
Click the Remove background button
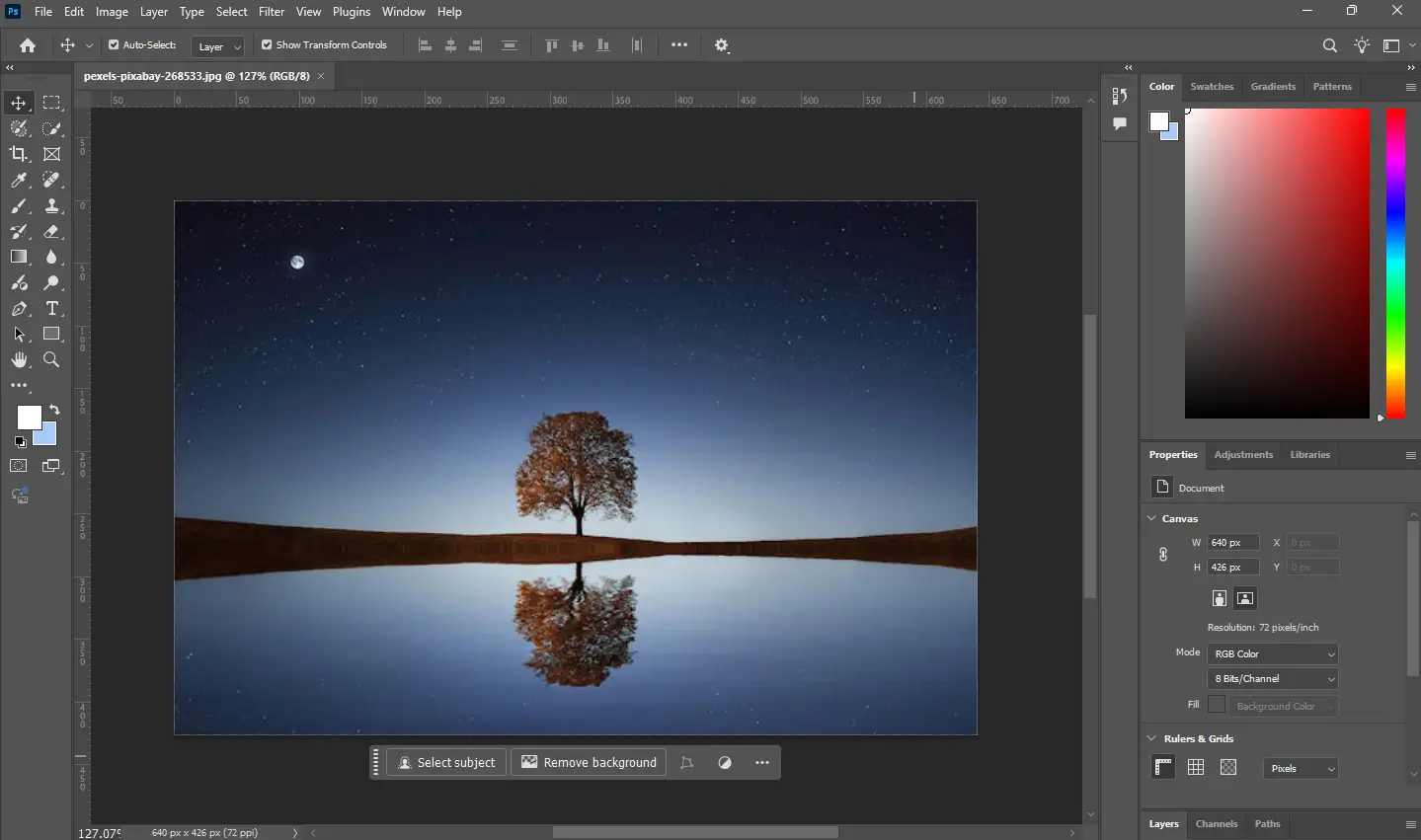point(588,762)
